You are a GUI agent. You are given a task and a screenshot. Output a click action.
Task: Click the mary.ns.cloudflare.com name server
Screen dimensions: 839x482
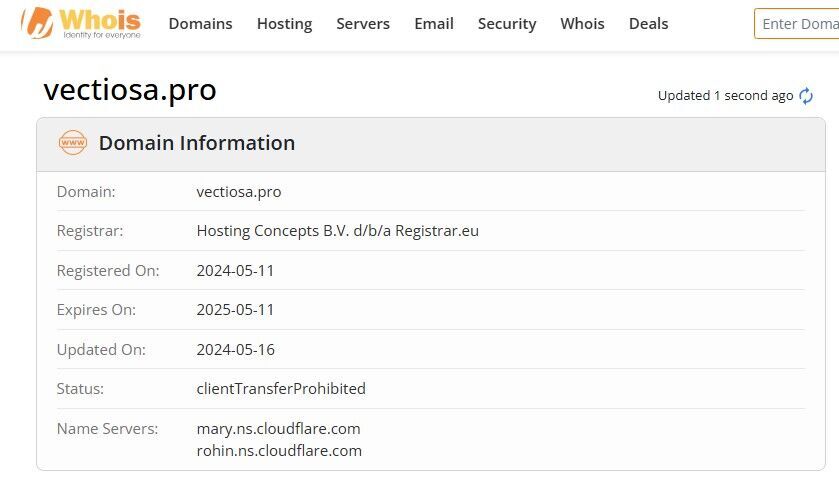[278, 429]
